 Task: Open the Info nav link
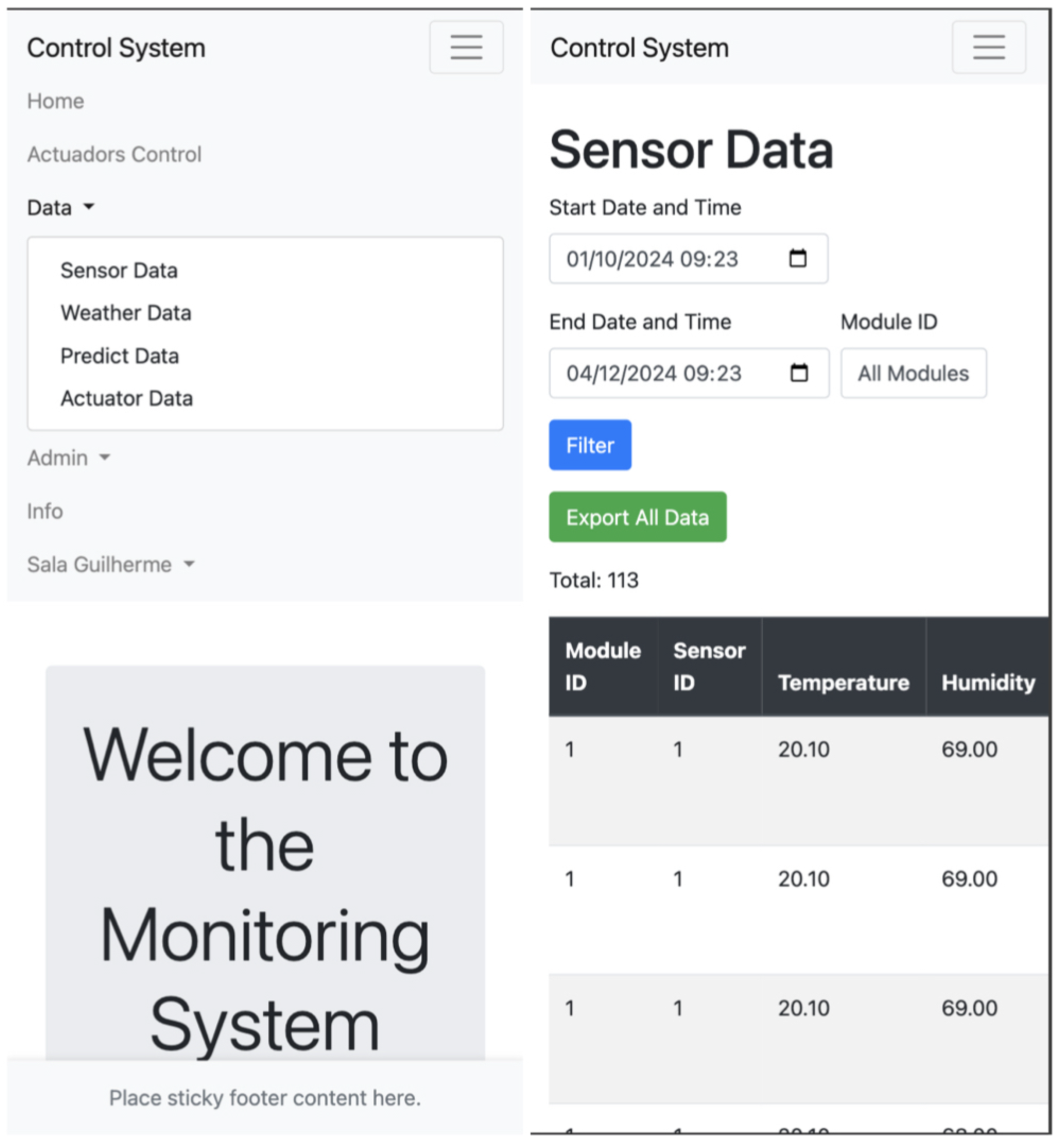45,511
